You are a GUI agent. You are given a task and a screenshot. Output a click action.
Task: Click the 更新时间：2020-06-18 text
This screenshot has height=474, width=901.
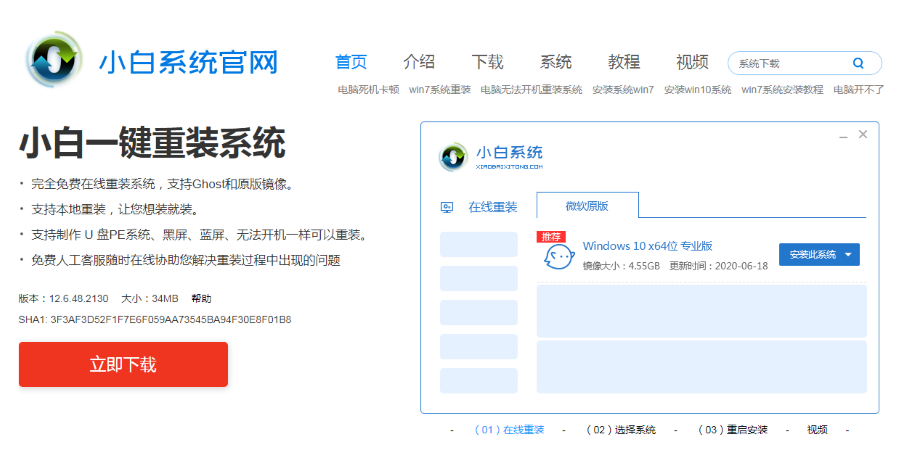(x=719, y=266)
